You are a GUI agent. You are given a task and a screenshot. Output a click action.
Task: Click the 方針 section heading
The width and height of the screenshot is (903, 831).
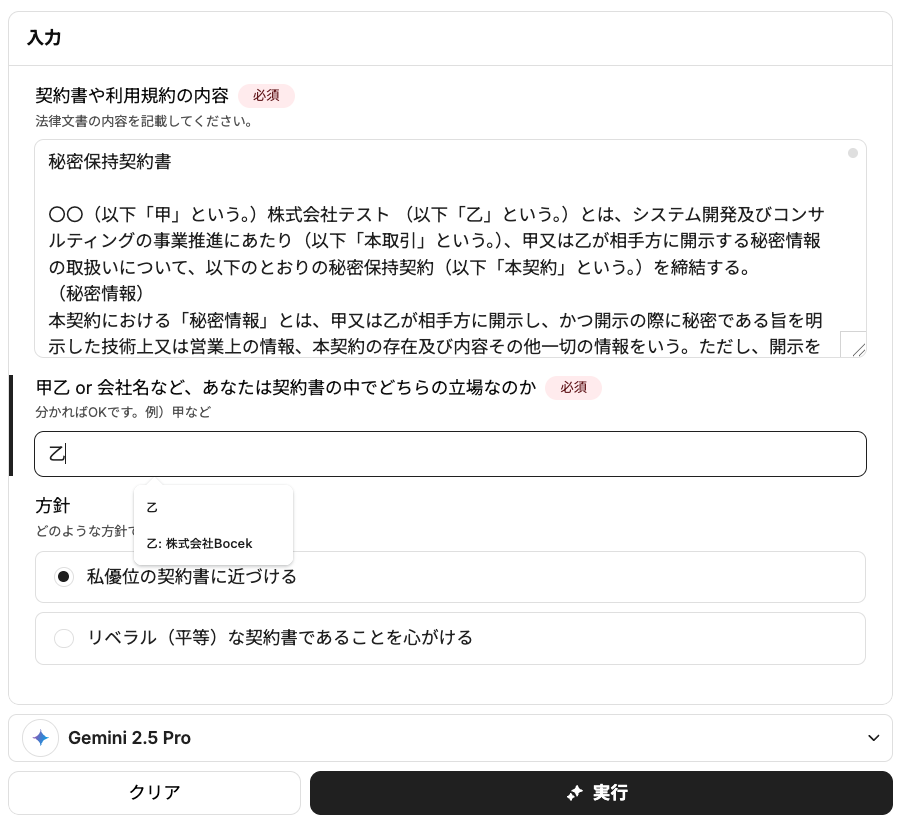(53, 505)
